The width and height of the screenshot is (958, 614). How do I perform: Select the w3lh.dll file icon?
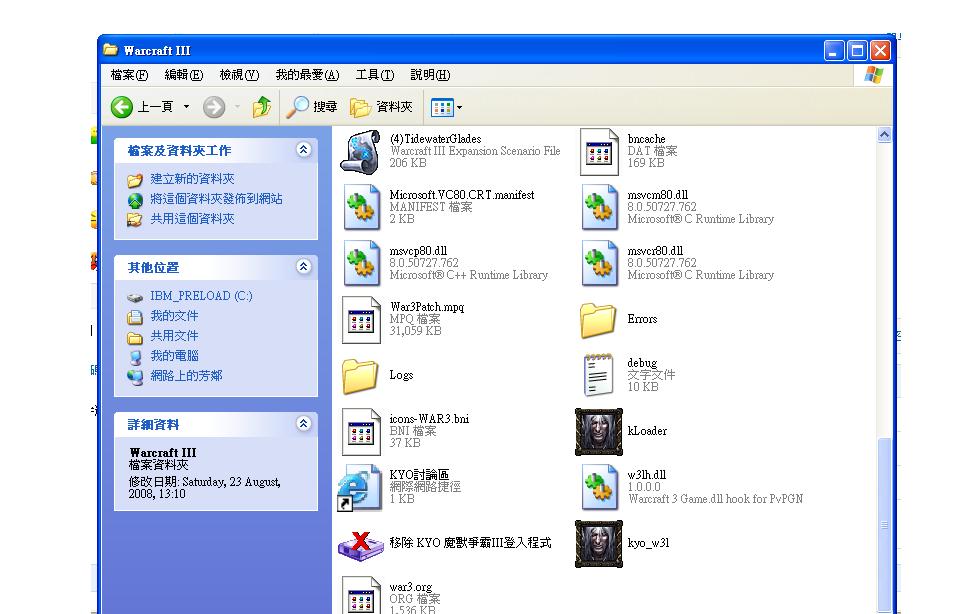[599, 488]
